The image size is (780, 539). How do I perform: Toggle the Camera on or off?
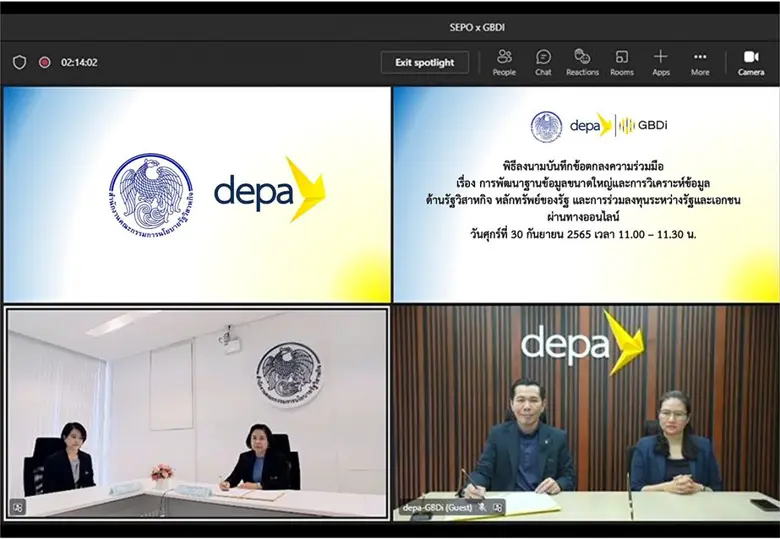[751, 63]
